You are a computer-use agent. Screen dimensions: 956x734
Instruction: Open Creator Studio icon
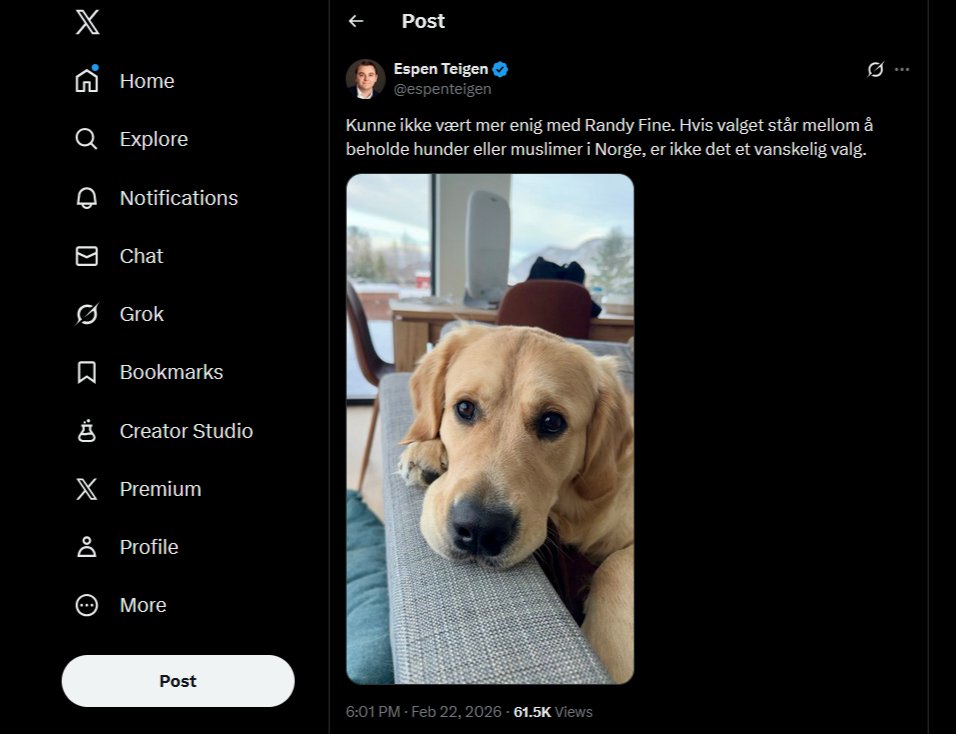pyautogui.click(x=87, y=431)
